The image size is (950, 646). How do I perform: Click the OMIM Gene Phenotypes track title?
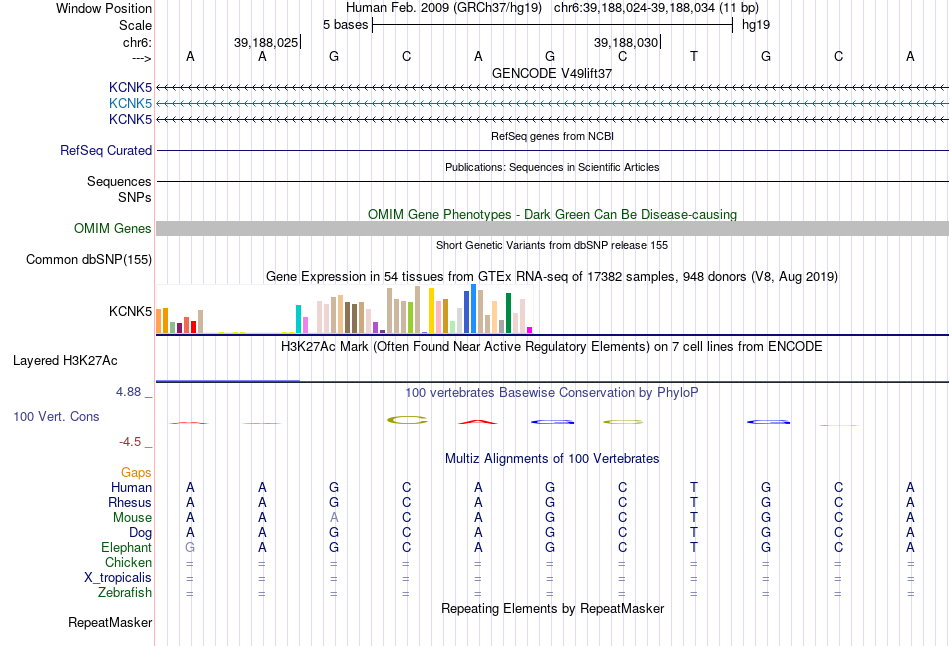(553, 215)
